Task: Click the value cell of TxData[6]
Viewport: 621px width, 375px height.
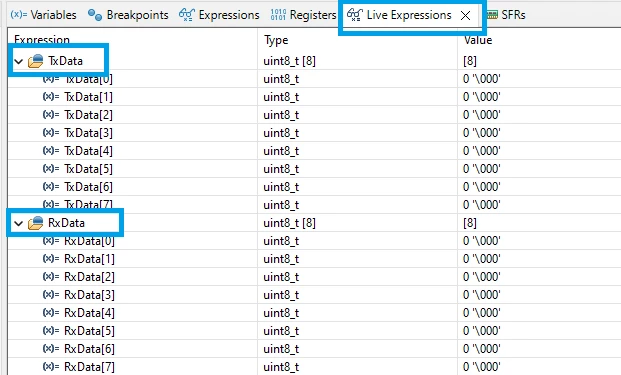Action: pos(482,187)
